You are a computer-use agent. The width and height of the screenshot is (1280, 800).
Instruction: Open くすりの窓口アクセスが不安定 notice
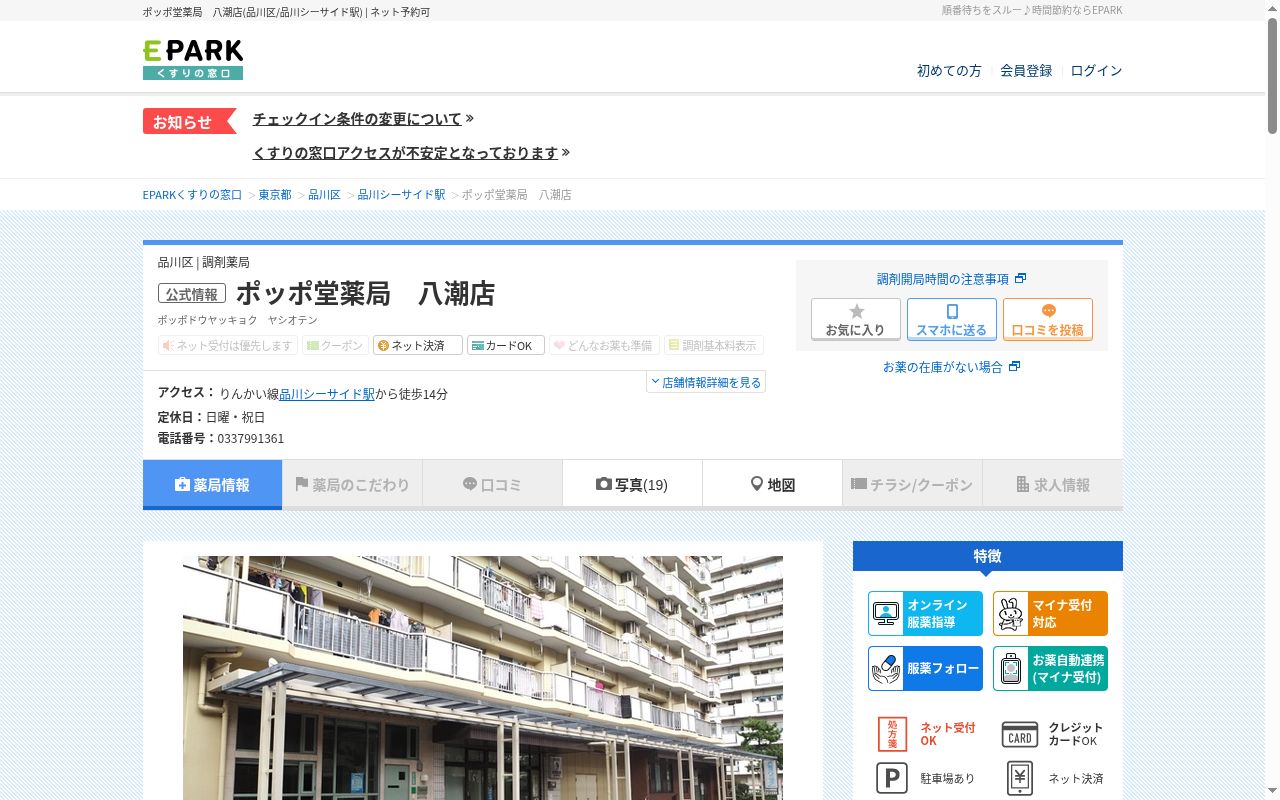point(405,153)
